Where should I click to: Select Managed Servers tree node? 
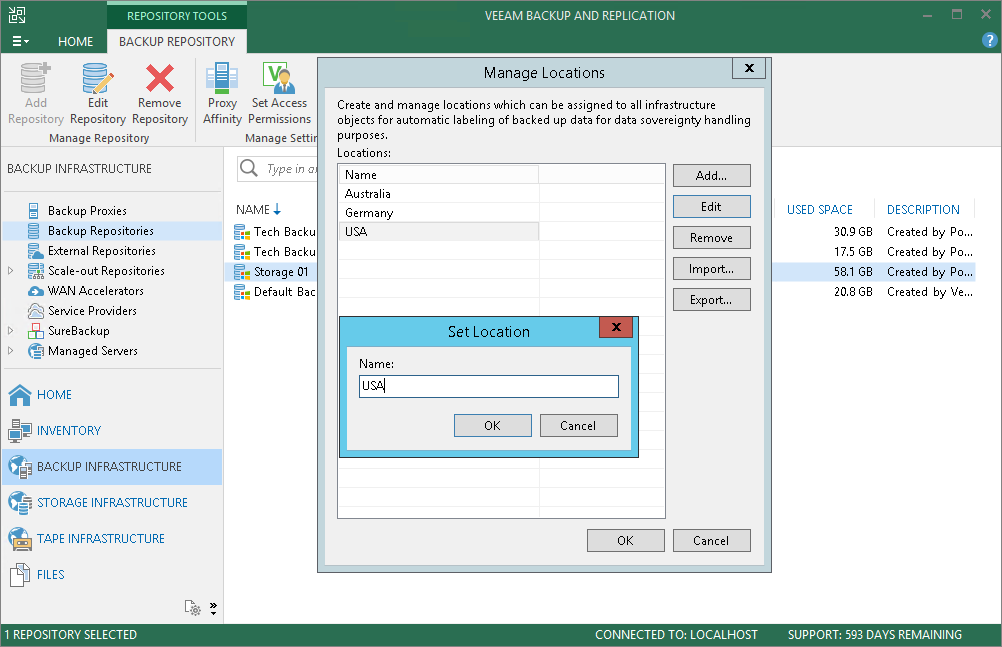pos(93,351)
